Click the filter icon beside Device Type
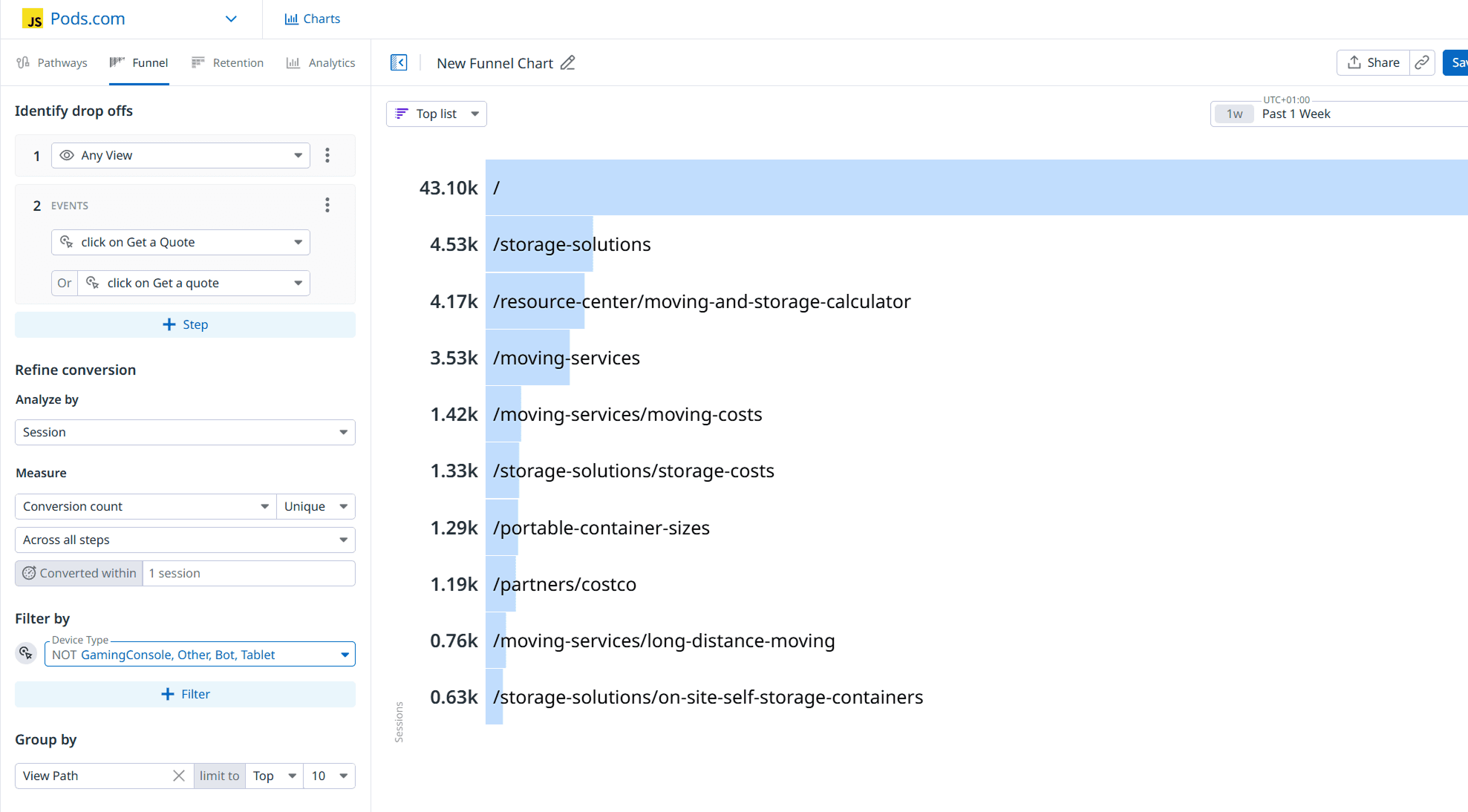 [26, 653]
